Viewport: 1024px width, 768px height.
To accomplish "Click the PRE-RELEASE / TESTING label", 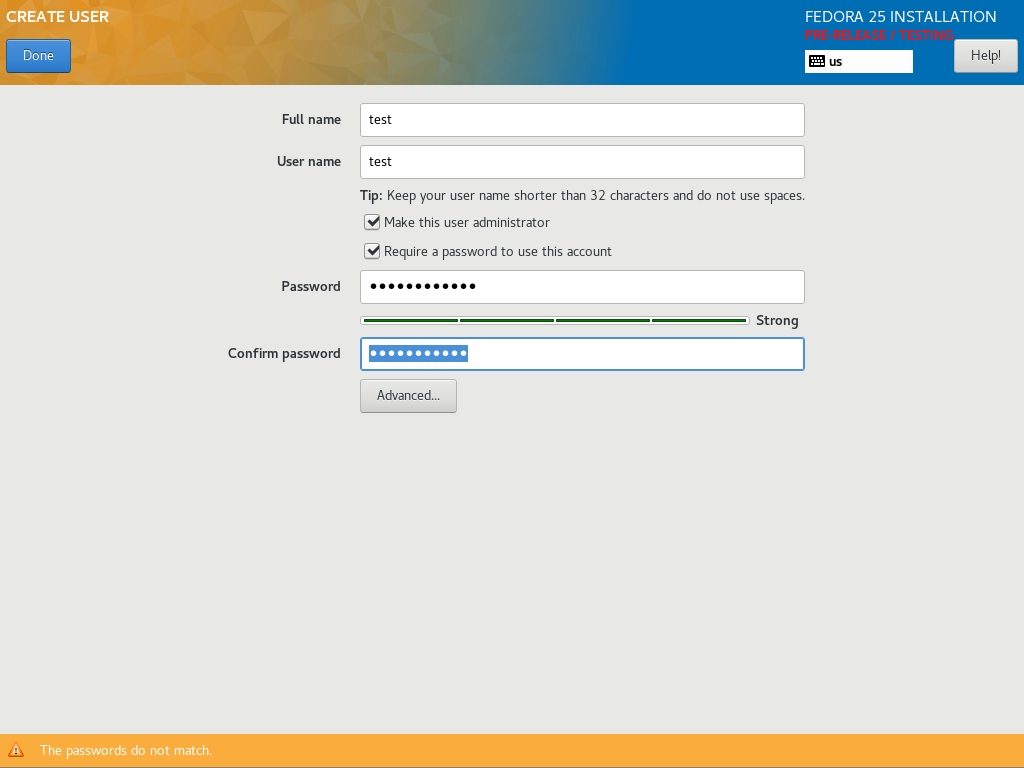I will 879,35.
